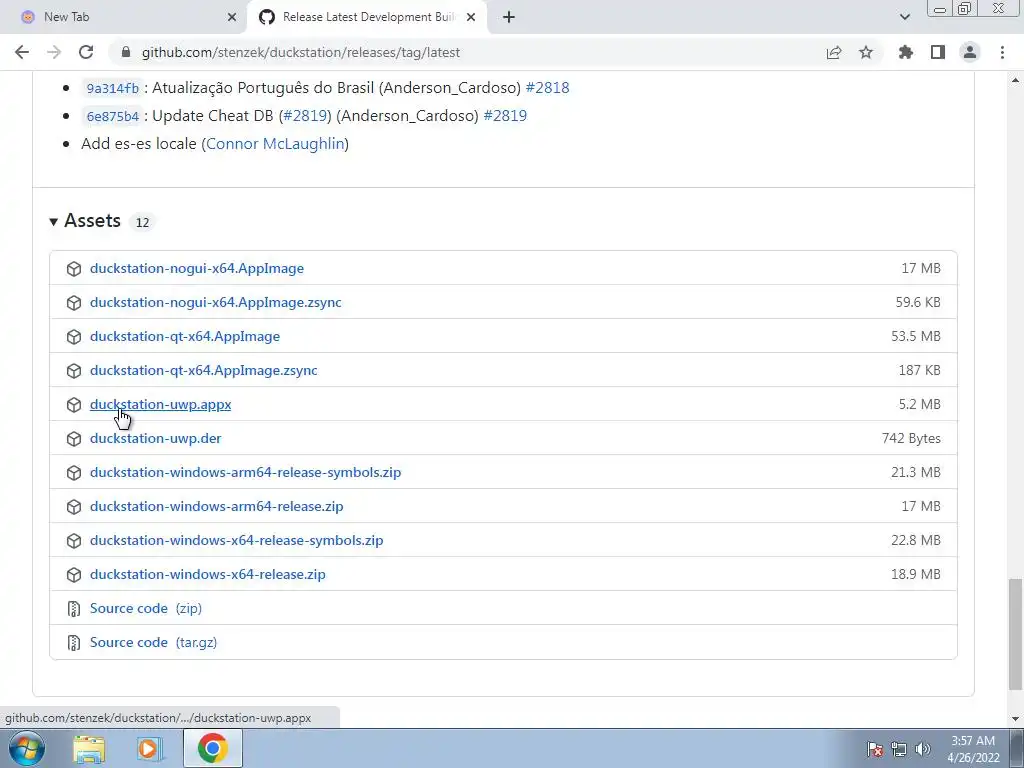Toggle the Chrome side panel icon

[x=938, y=52]
